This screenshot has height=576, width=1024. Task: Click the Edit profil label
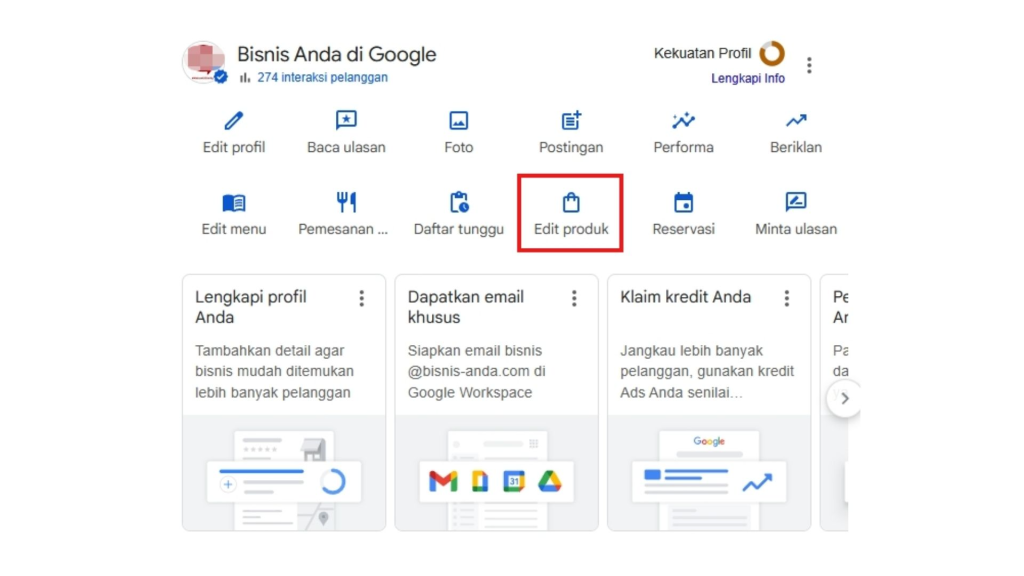234,148
